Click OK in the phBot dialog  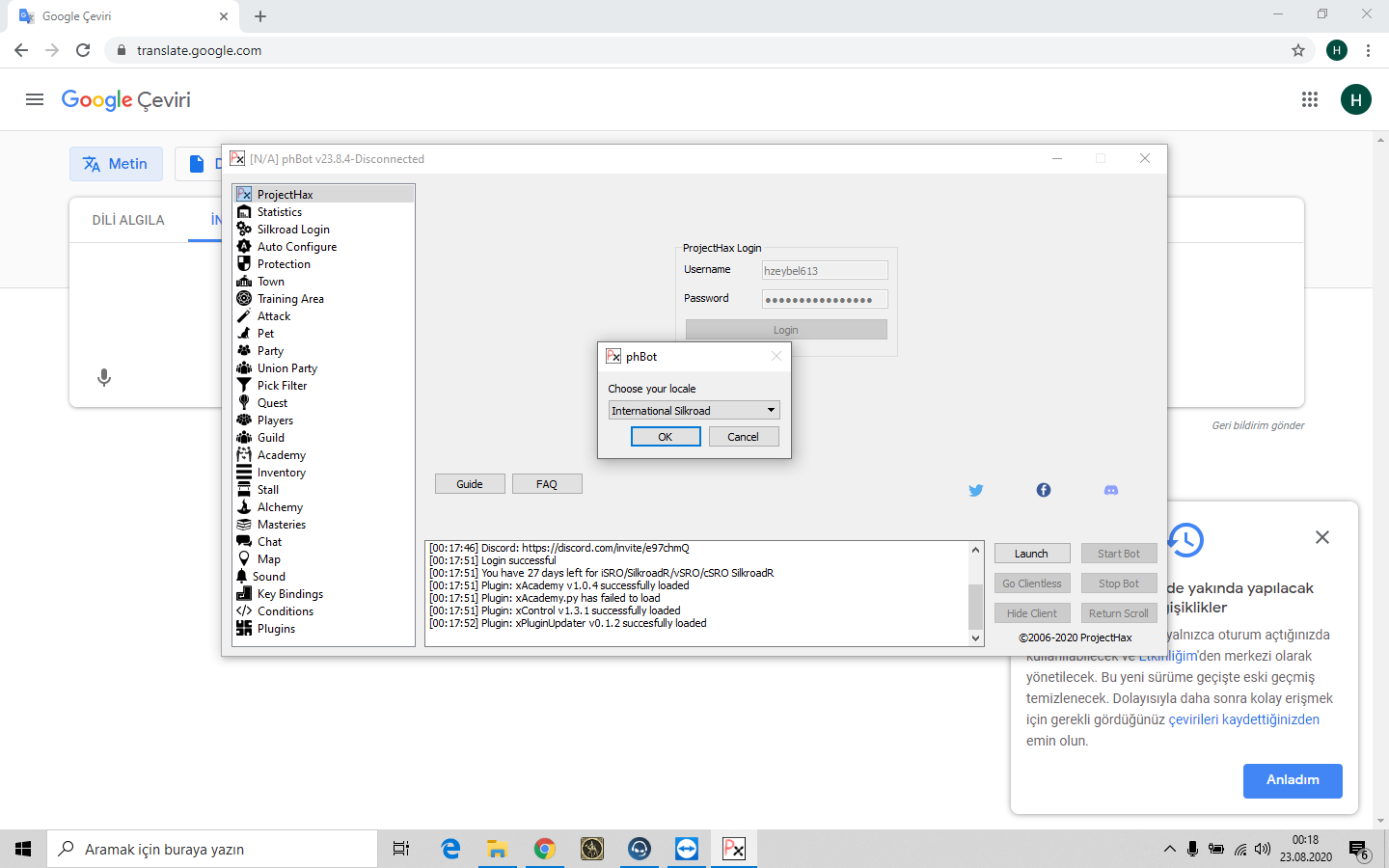click(x=665, y=437)
